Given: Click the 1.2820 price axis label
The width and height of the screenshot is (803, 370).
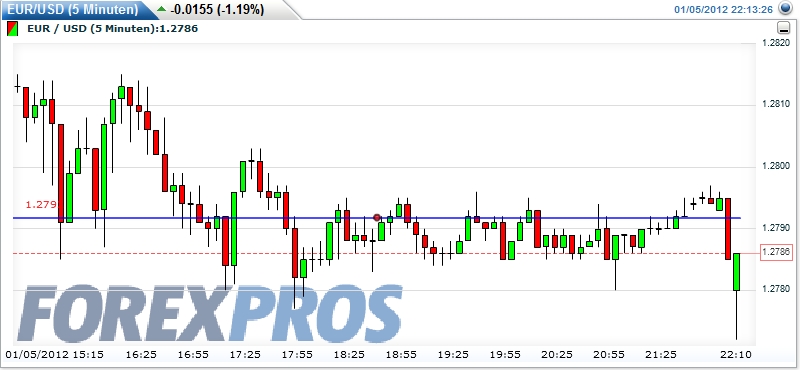Looking at the screenshot, I should [775, 43].
